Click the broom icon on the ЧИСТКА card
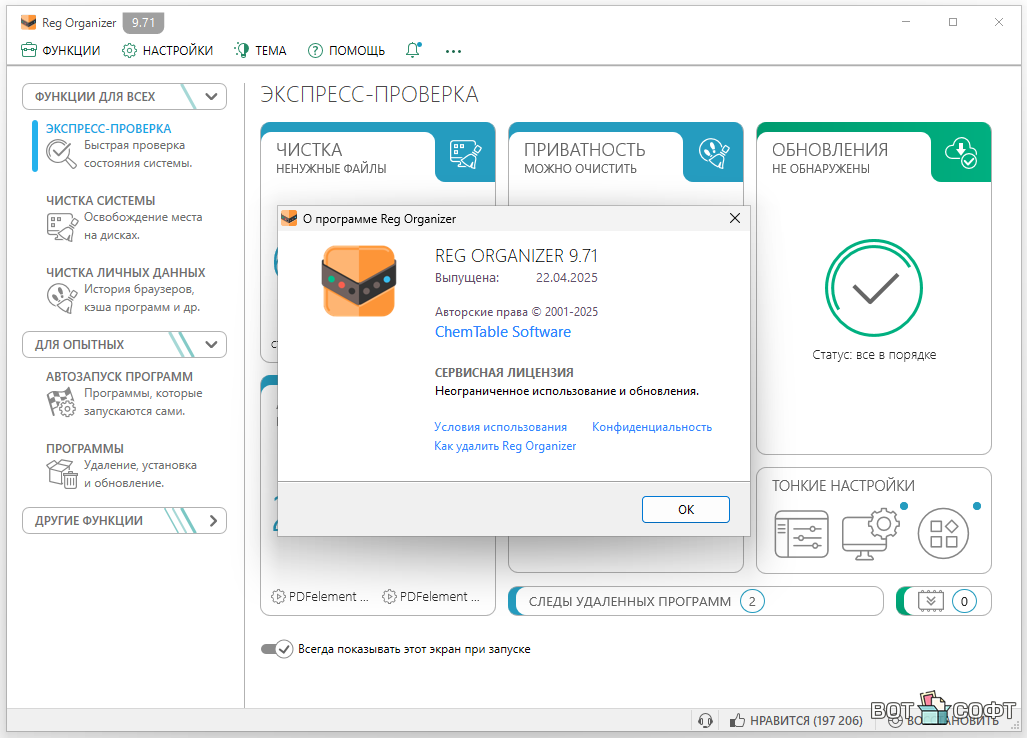This screenshot has height=738, width=1027. pyautogui.click(x=465, y=155)
